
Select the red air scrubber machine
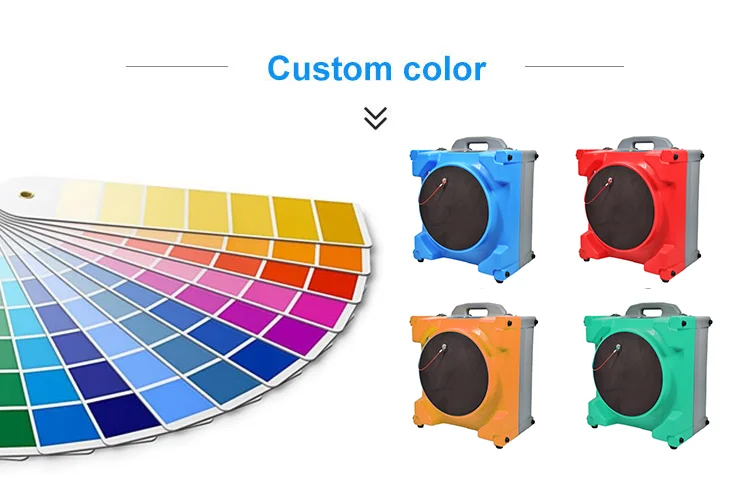(x=640, y=209)
